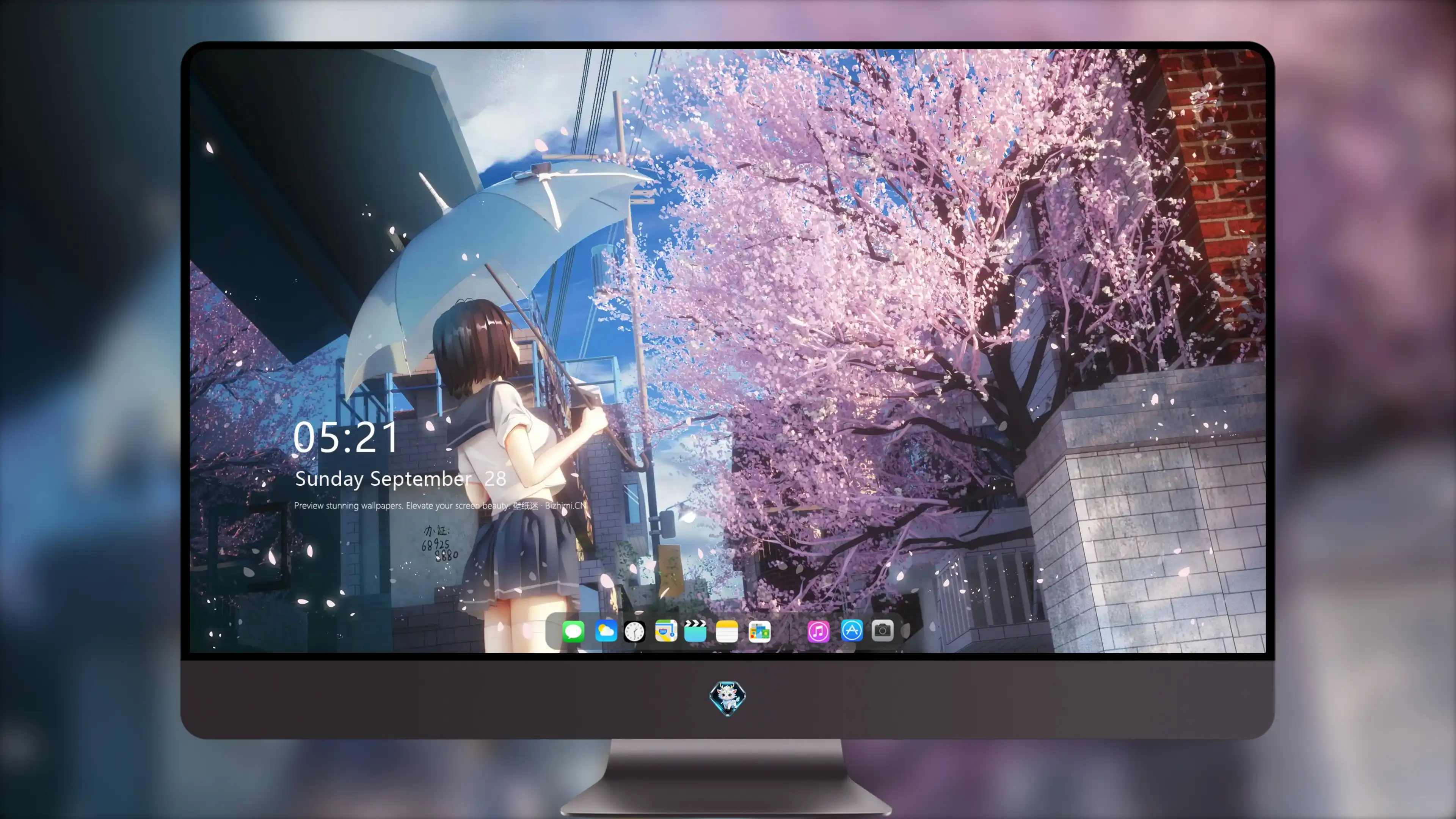
Task: Launch the Videos clapperboard app
Action: click(695, 631)
